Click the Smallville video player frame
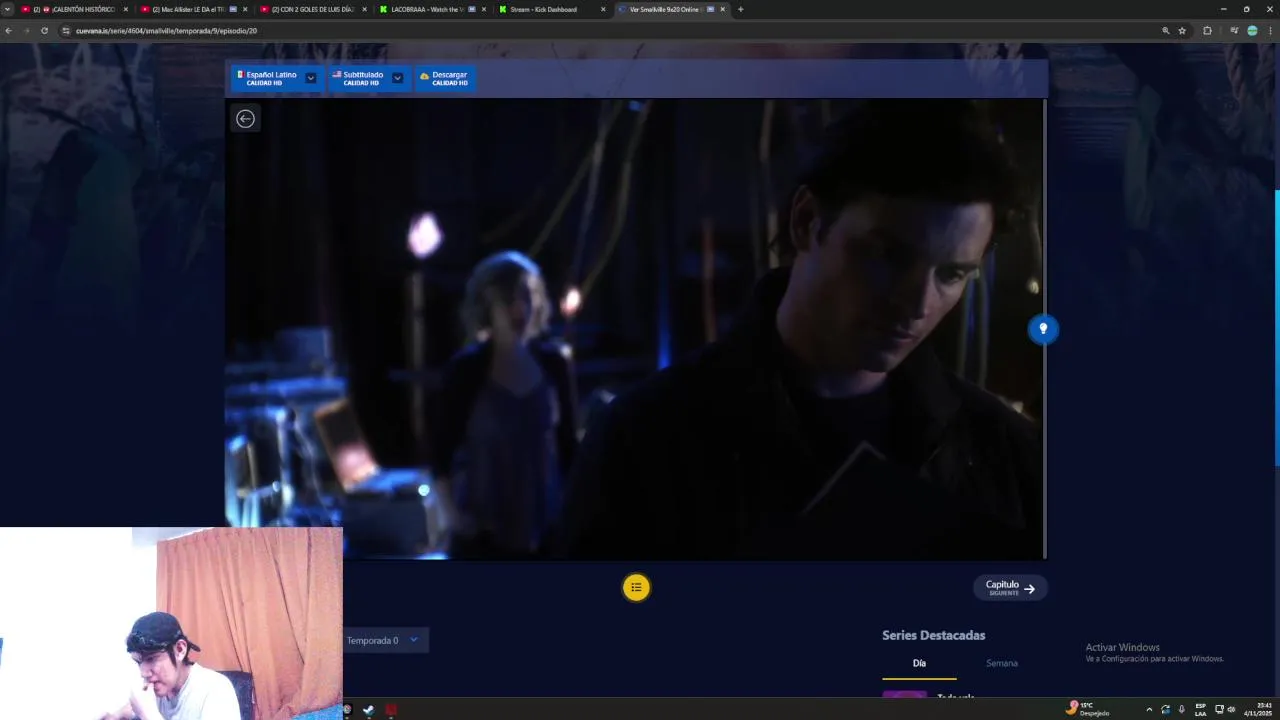 pos(634,328)
